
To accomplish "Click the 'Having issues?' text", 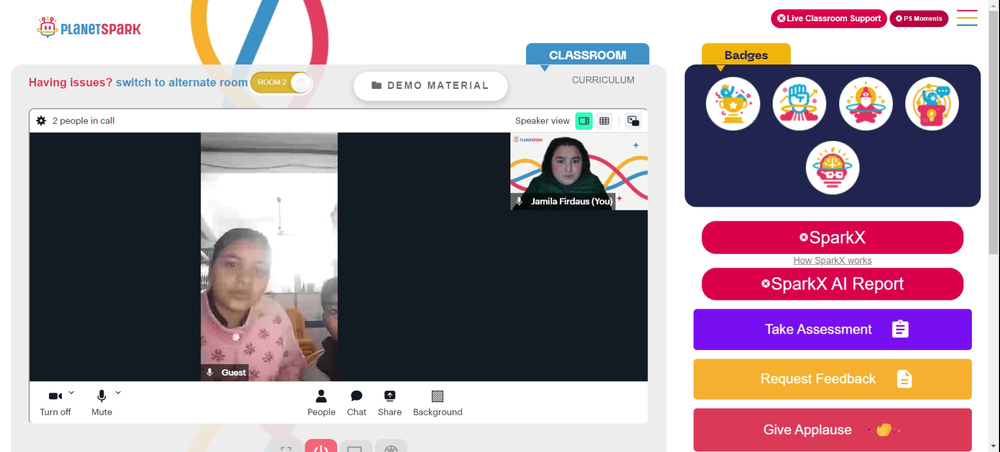I will click(x=70, y=82).
